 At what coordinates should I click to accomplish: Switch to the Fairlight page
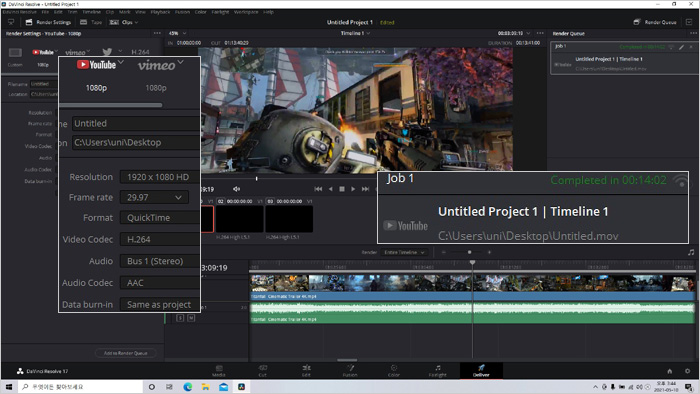(438, 371)
